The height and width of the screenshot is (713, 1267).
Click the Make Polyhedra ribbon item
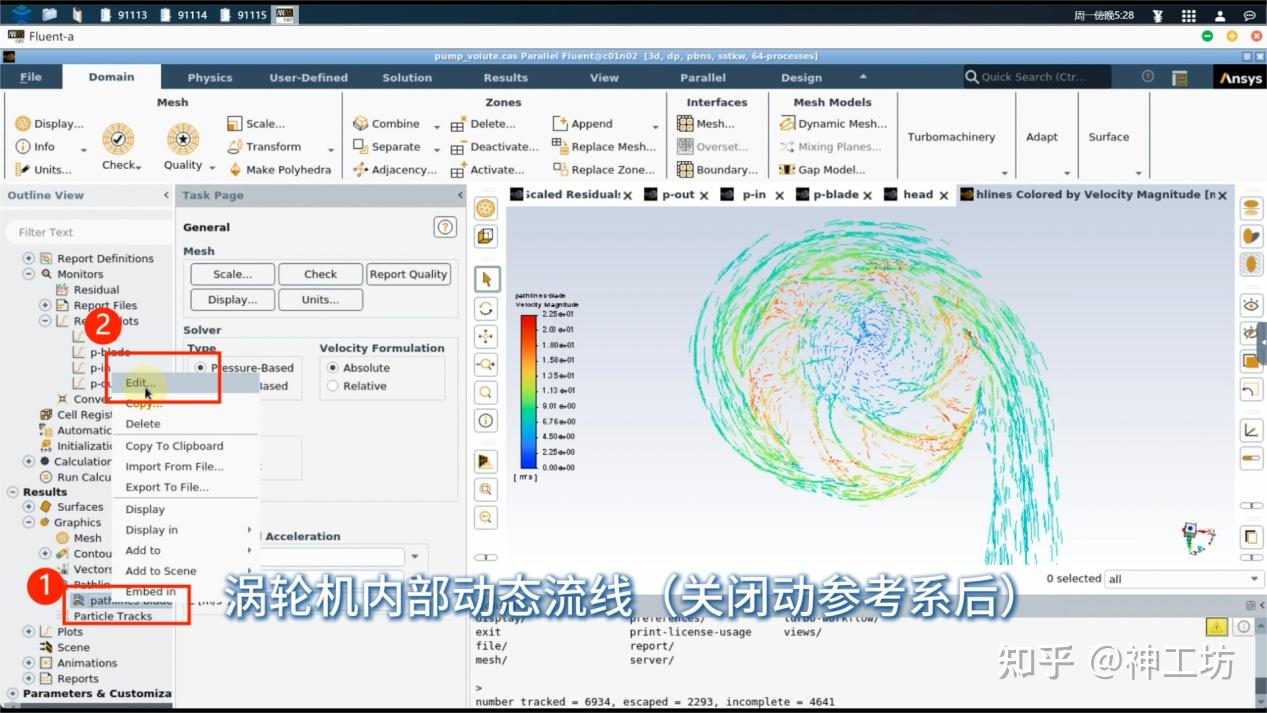pyautogui.click(x=279, y=170)
